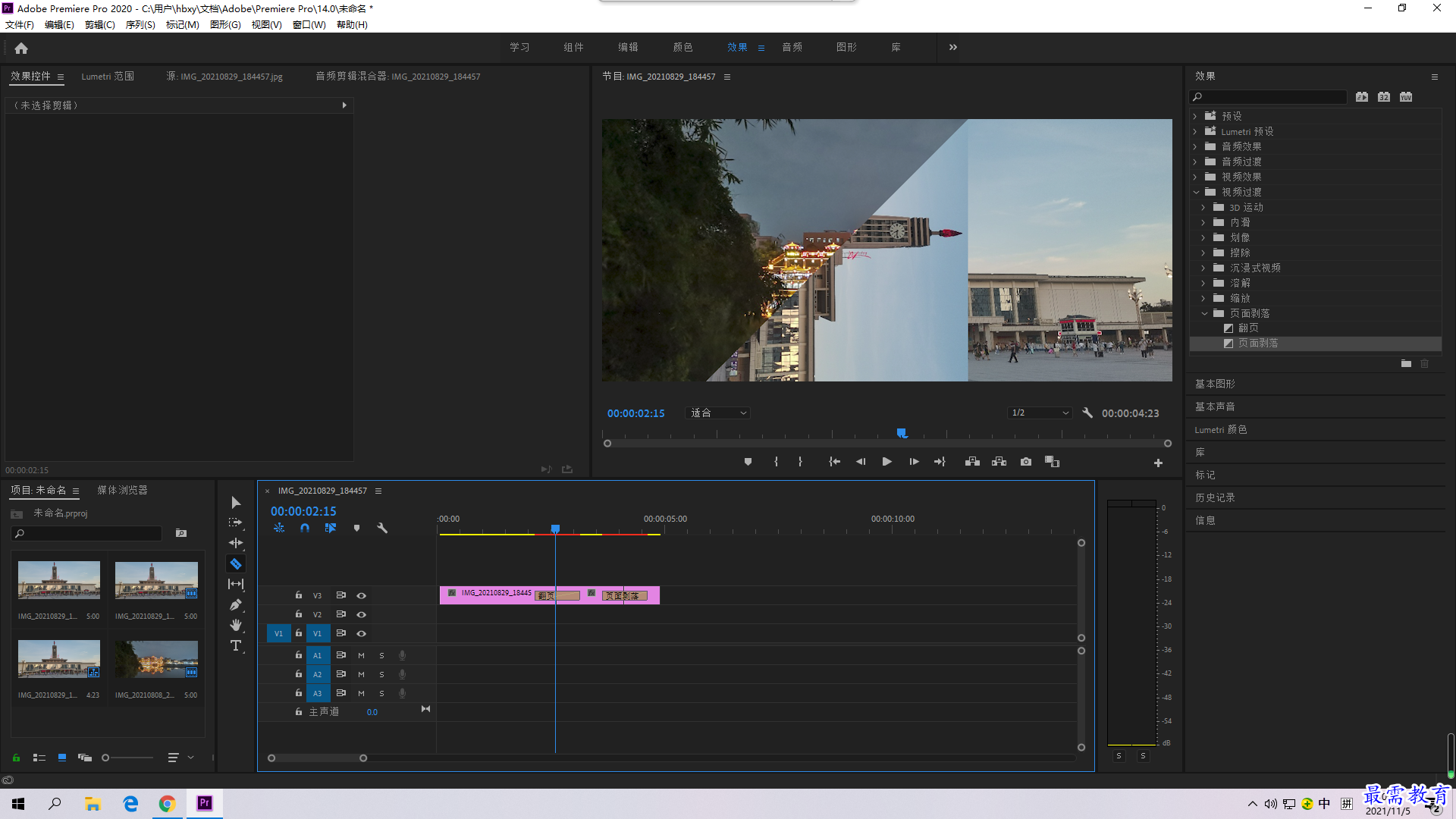Toggle V3 track output eye
Image resolution: width=1456 pixels, height=819 pixels.
pos(362,595)
